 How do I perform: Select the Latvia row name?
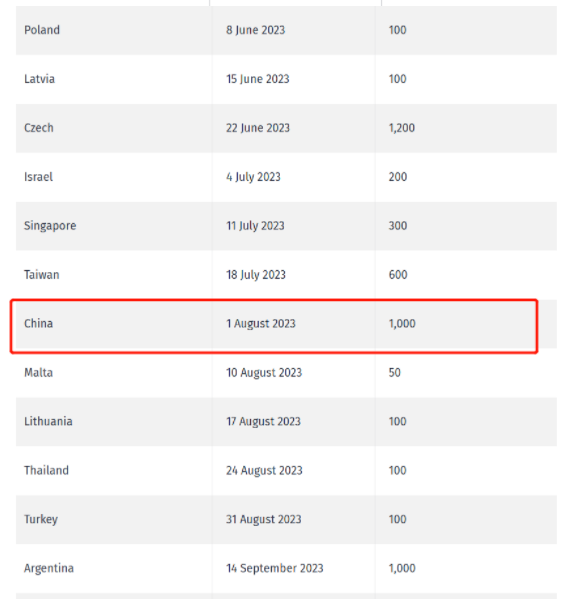[39, 79]
